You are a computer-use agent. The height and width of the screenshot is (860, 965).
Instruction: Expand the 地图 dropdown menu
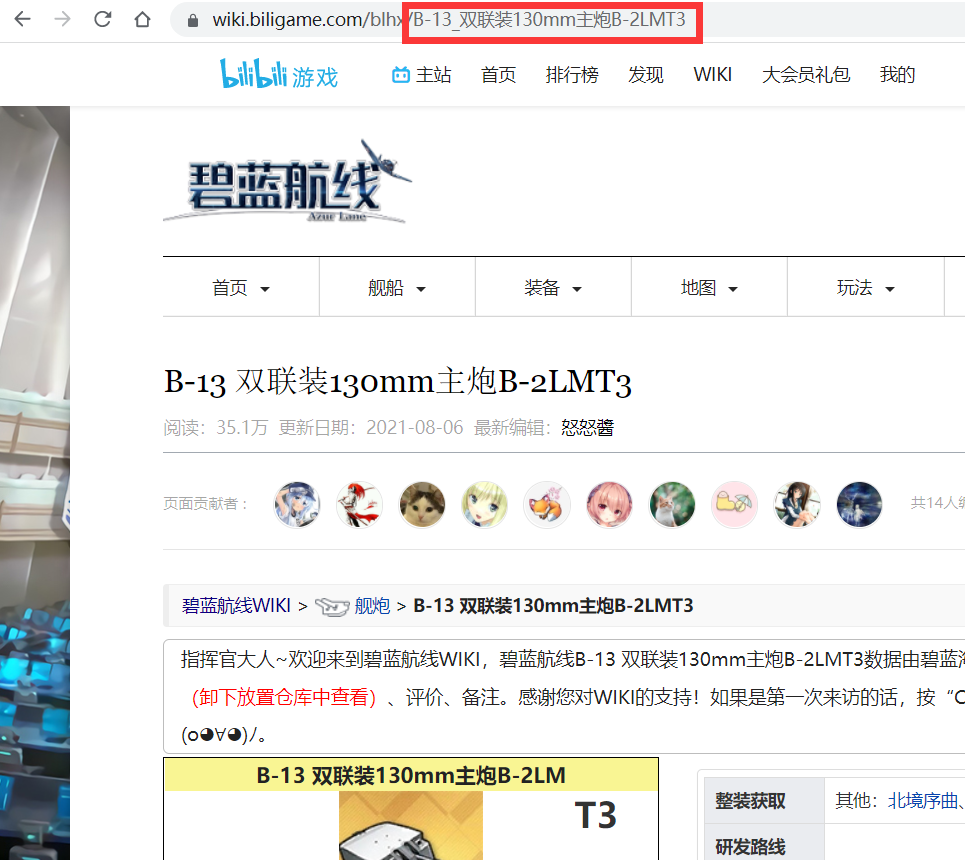(x=710, y=287)
